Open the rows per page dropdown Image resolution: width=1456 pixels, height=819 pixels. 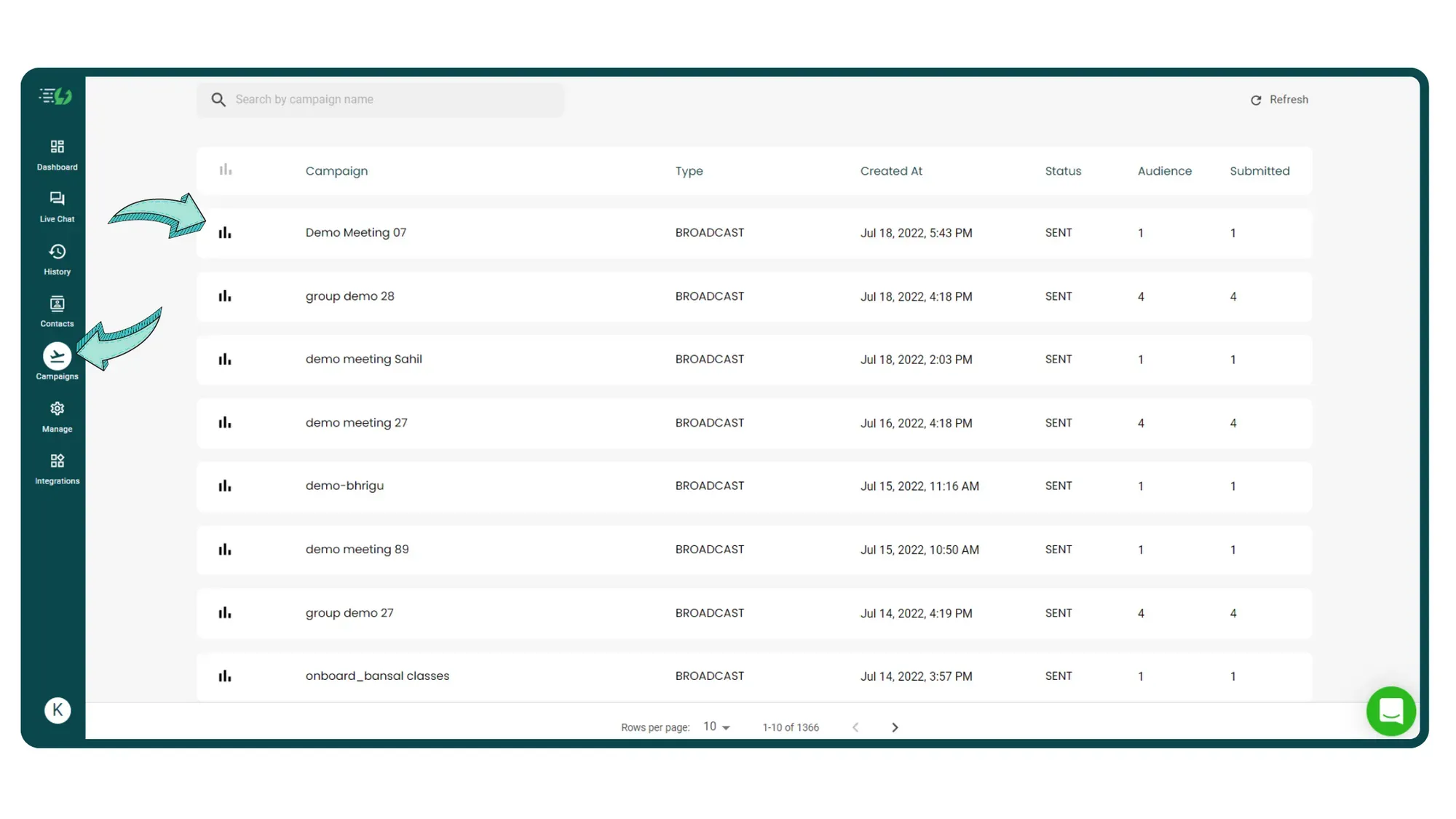pyautogui.click(x=716, y=726)
